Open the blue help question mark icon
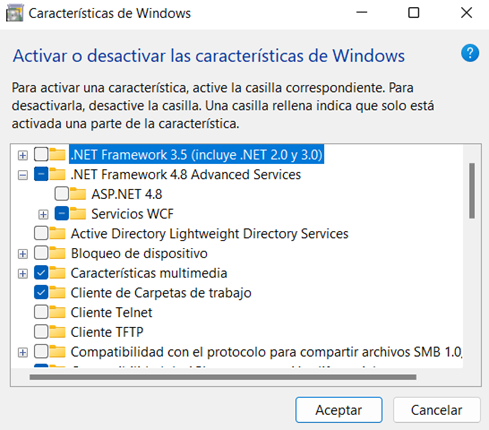Image resolution: width=489 pixels, height=430 pixels. pos(470,53)
